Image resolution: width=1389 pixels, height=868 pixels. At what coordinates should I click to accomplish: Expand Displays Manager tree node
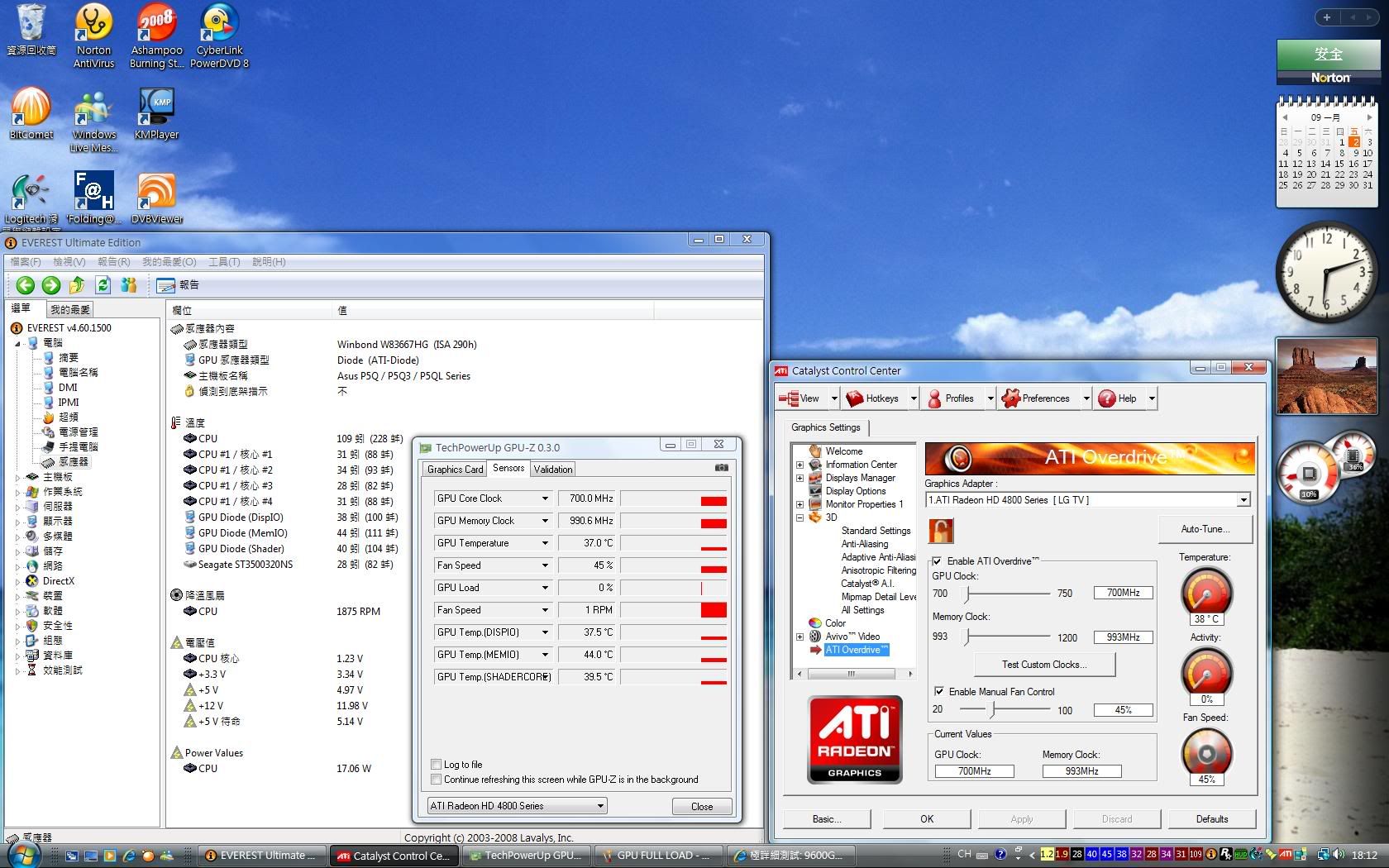click(x=800, y=478)
